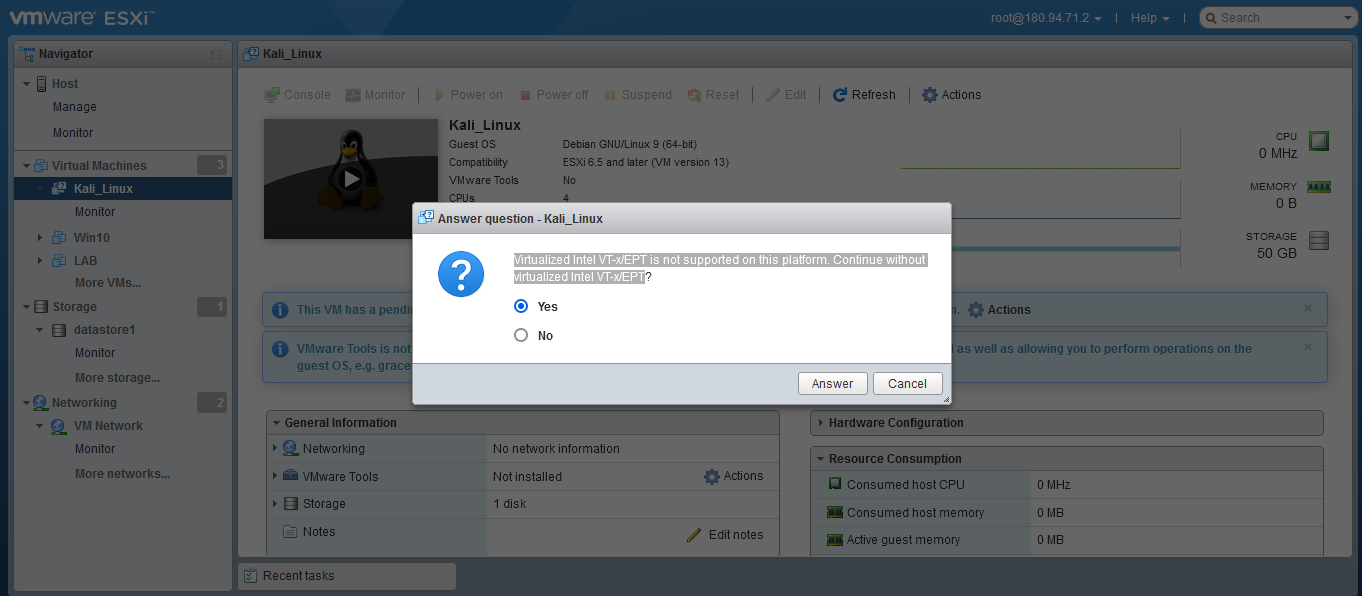Screen dimensions: 1362x596
Task: Click the Virtual Machines icon in Navigator
Action: coord(41,166)
